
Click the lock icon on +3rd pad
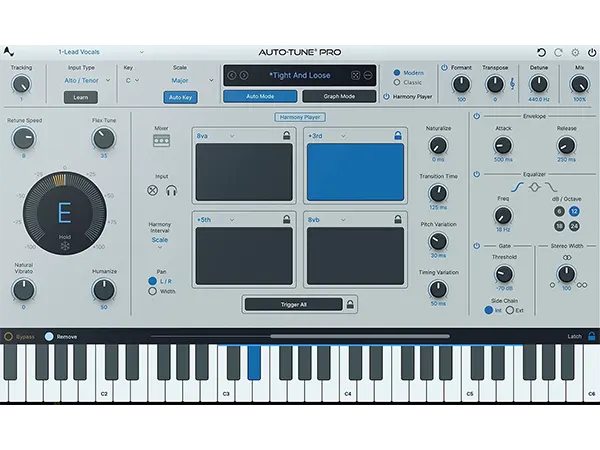pyautogui.click(x=397, y=135)
